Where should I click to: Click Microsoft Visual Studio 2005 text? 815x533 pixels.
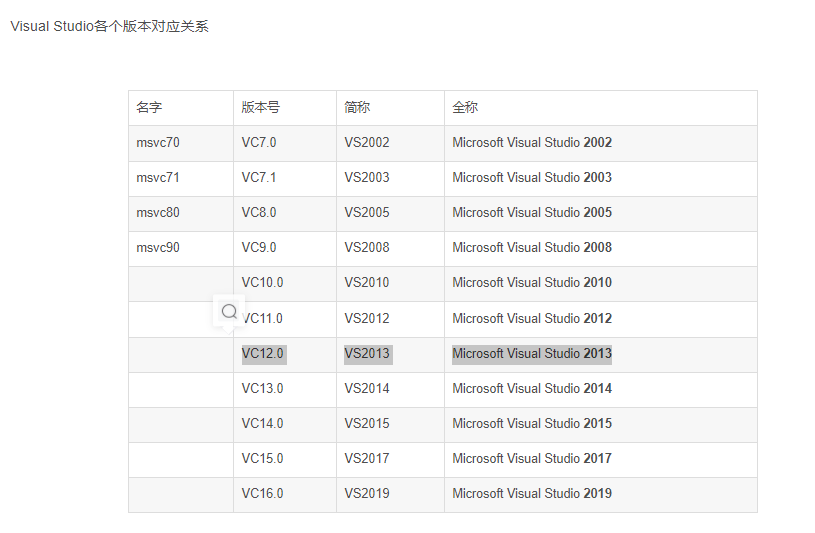532,213
